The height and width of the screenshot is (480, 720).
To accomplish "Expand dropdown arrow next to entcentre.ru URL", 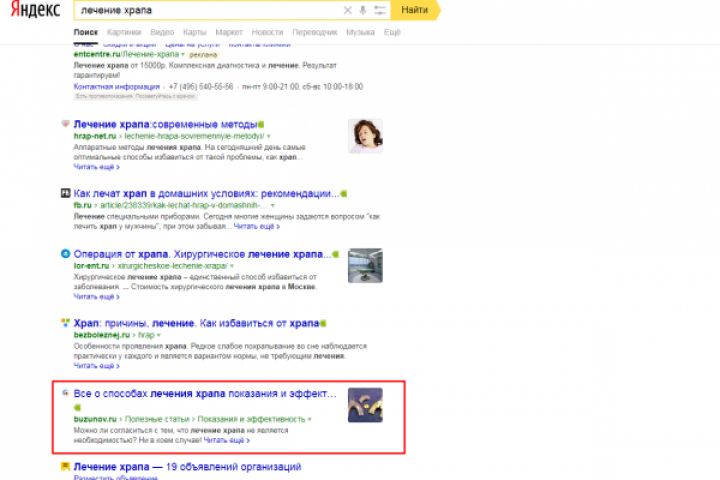I will (183, 55).
